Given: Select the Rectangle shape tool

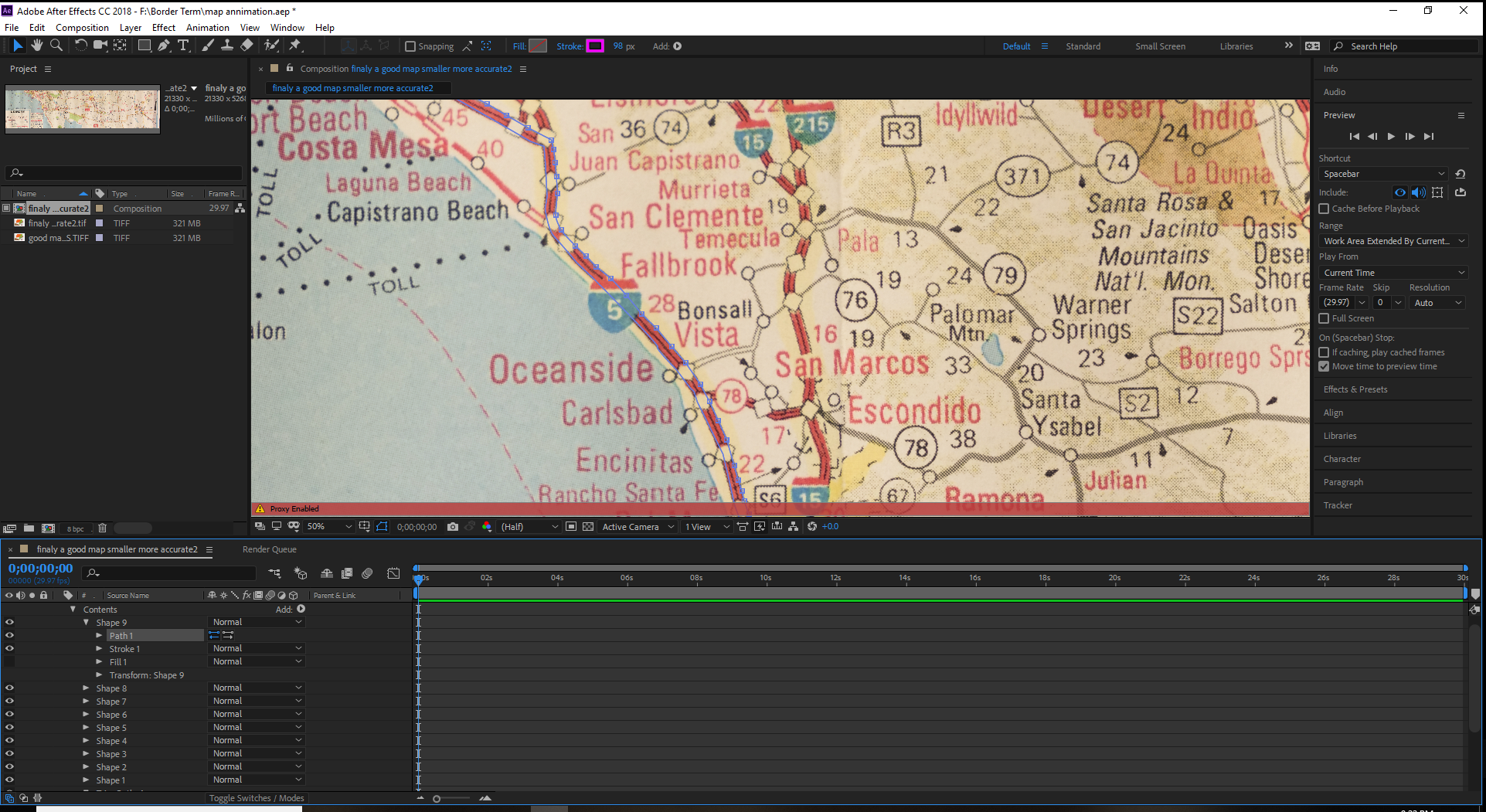Looking at the screenshot, I should [x=144, y=46].
